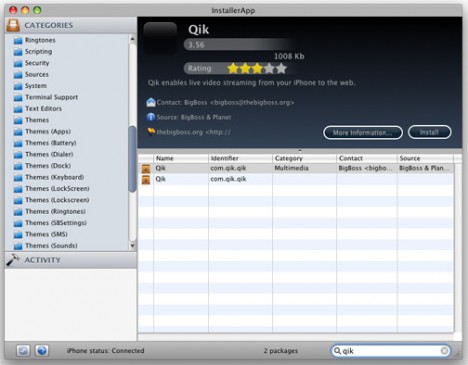Viewport: 468px width, 365px height.
Task: Open the Ringtones category folder icon
Action: click(18, 41)
